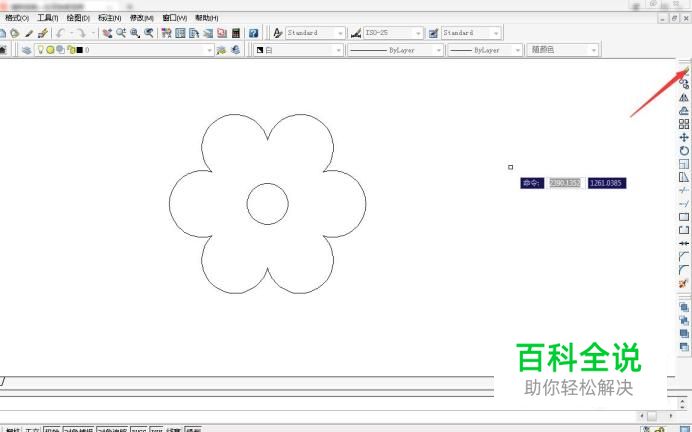The width and height of the screenshot is (692, 432).
Task: Select the Break tool
Action: click(684, 230)
